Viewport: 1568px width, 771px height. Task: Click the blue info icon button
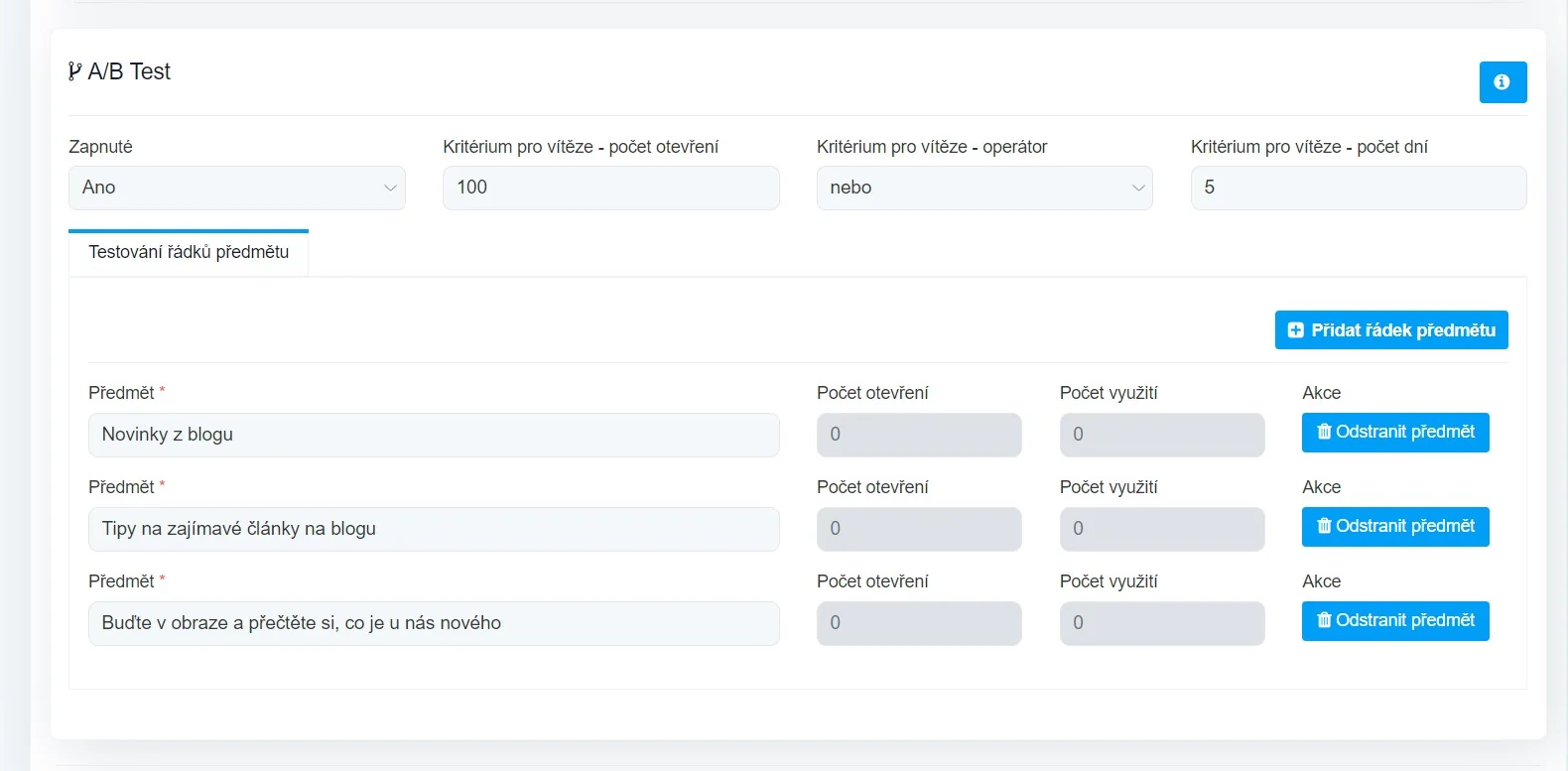click(x=1502, y=82)
